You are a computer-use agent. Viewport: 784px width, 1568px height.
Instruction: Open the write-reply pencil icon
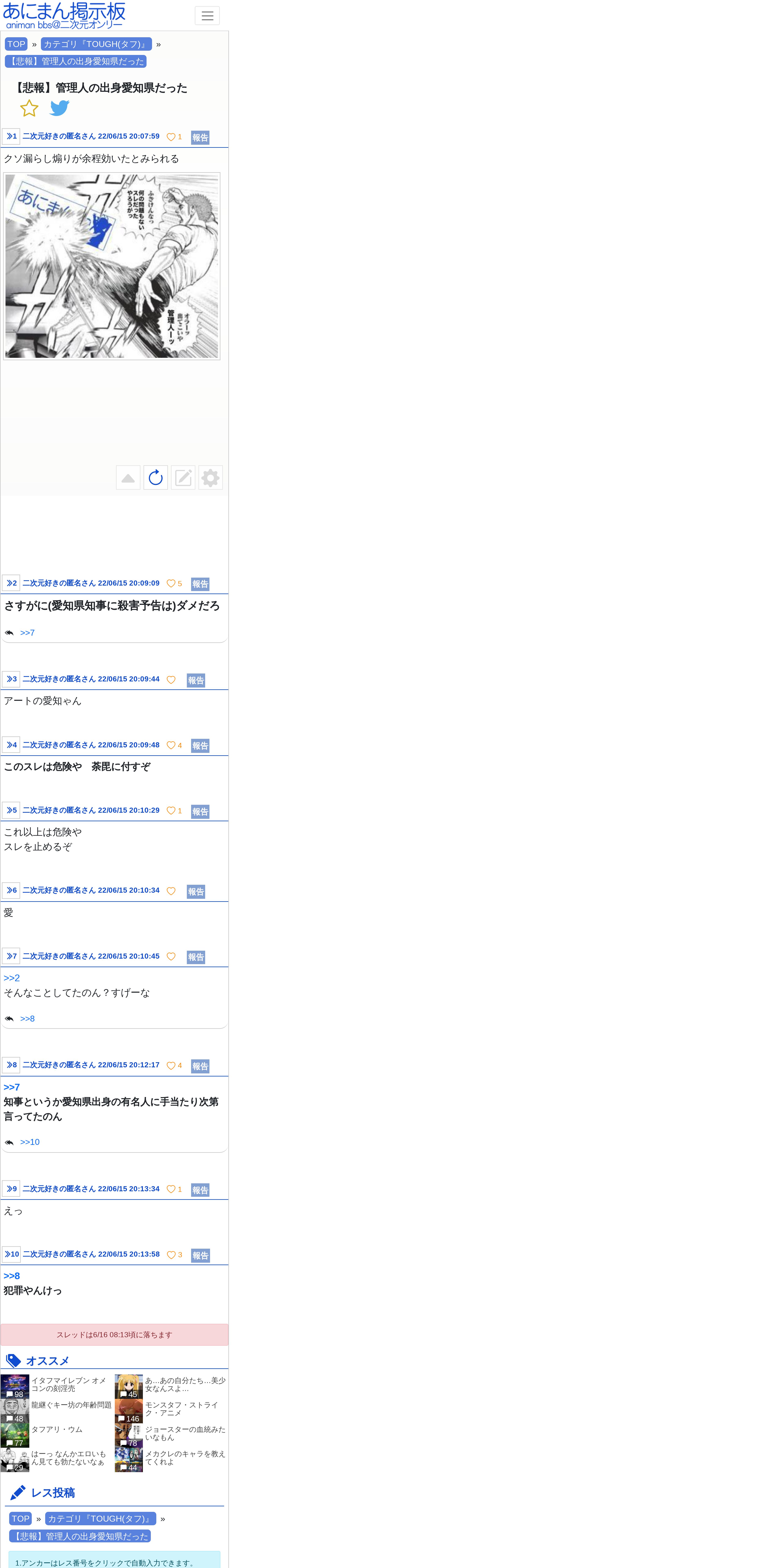[183, 478]
